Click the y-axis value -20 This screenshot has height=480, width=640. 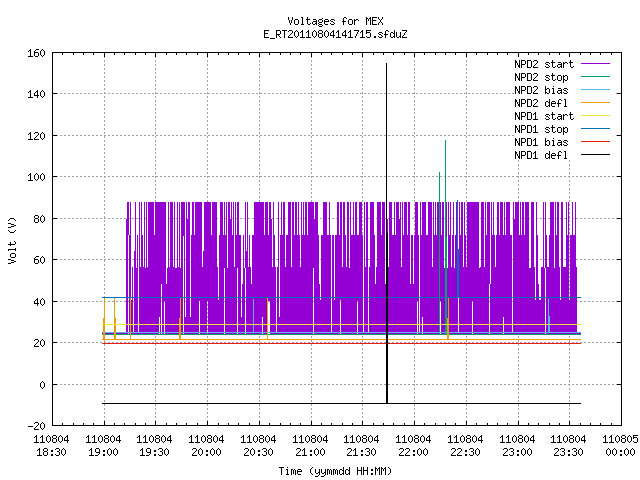click(x=36, y=426)
